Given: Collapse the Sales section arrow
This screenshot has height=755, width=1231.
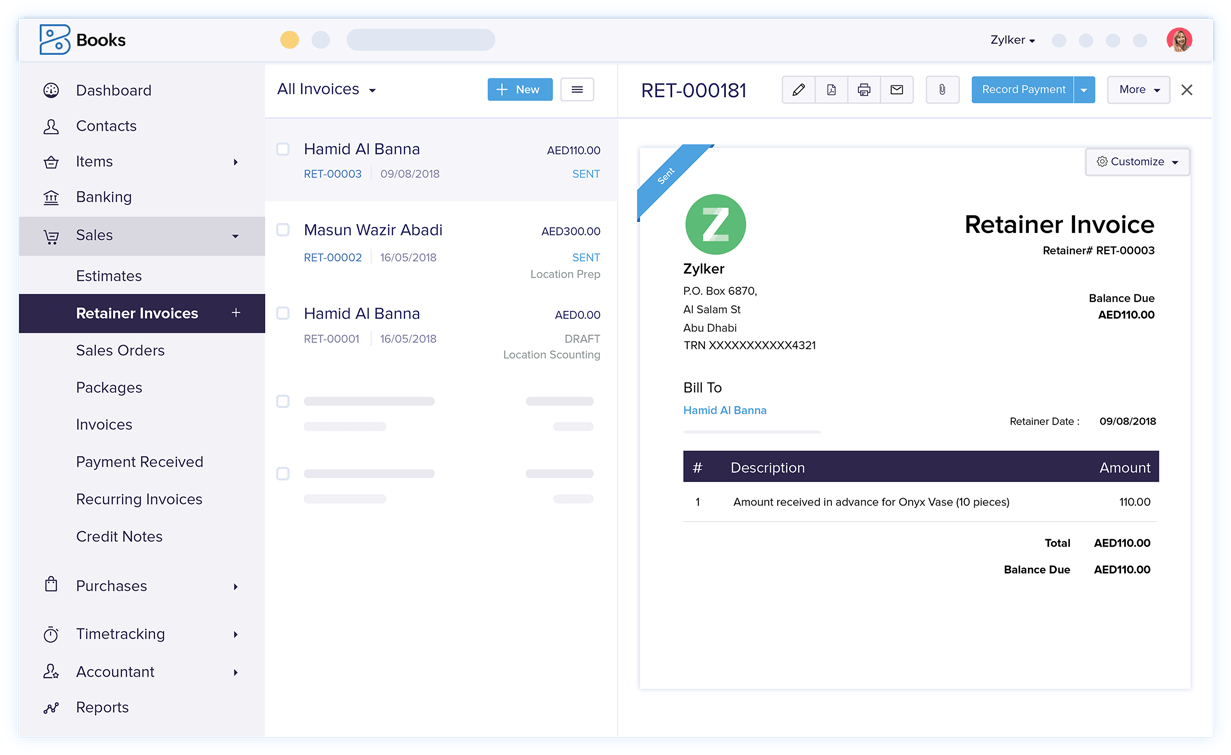Looking at the screenshot, I should coord(236,236).
